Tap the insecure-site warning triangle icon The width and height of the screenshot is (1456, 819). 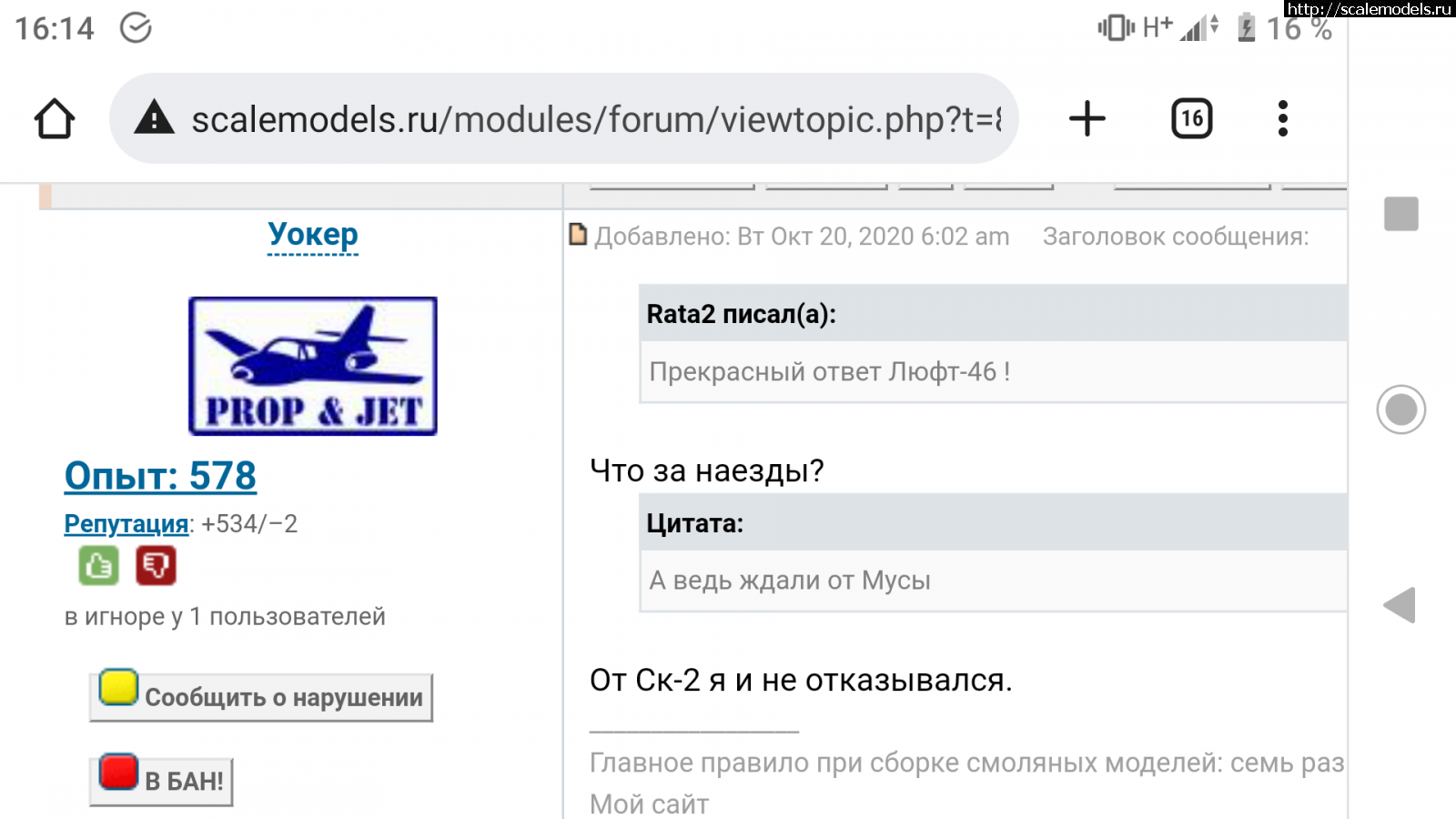click(154, 117)
